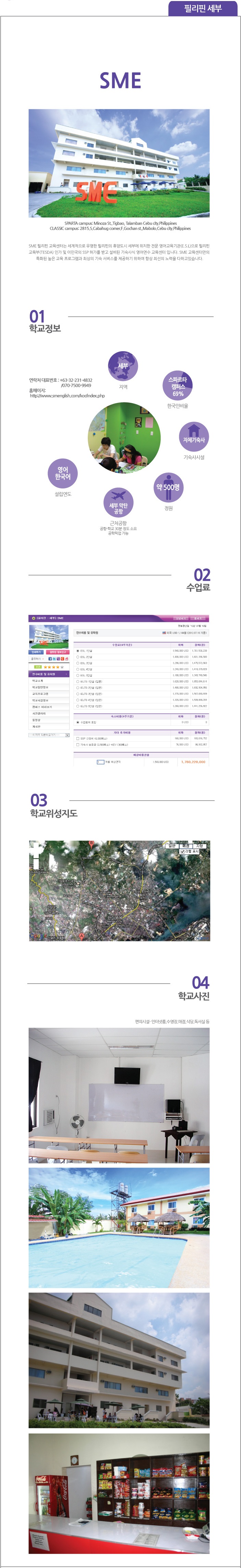Open the 학교소개 sidebar menu item
The image size is (241, 1568).
pos(49,680)
